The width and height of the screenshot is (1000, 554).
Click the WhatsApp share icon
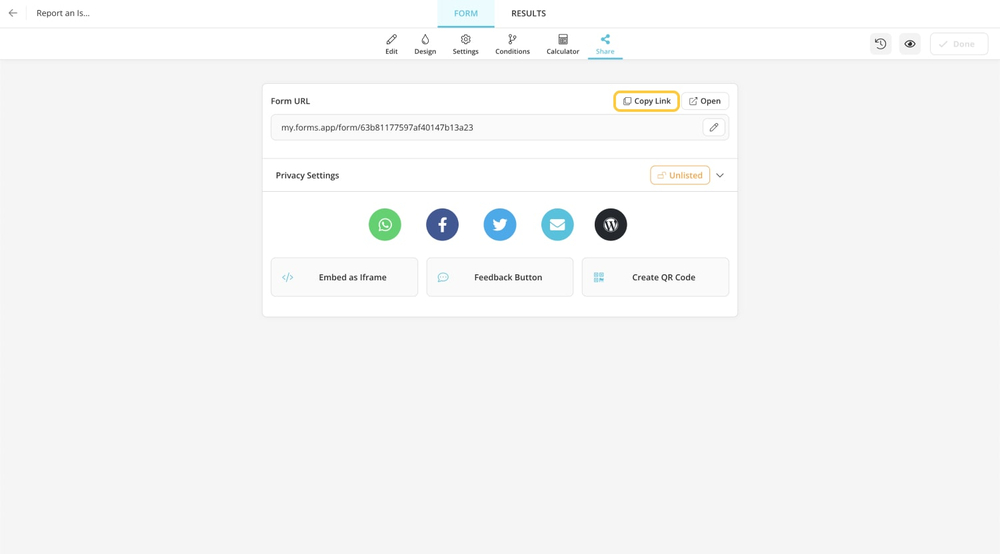tap(385, 225)
